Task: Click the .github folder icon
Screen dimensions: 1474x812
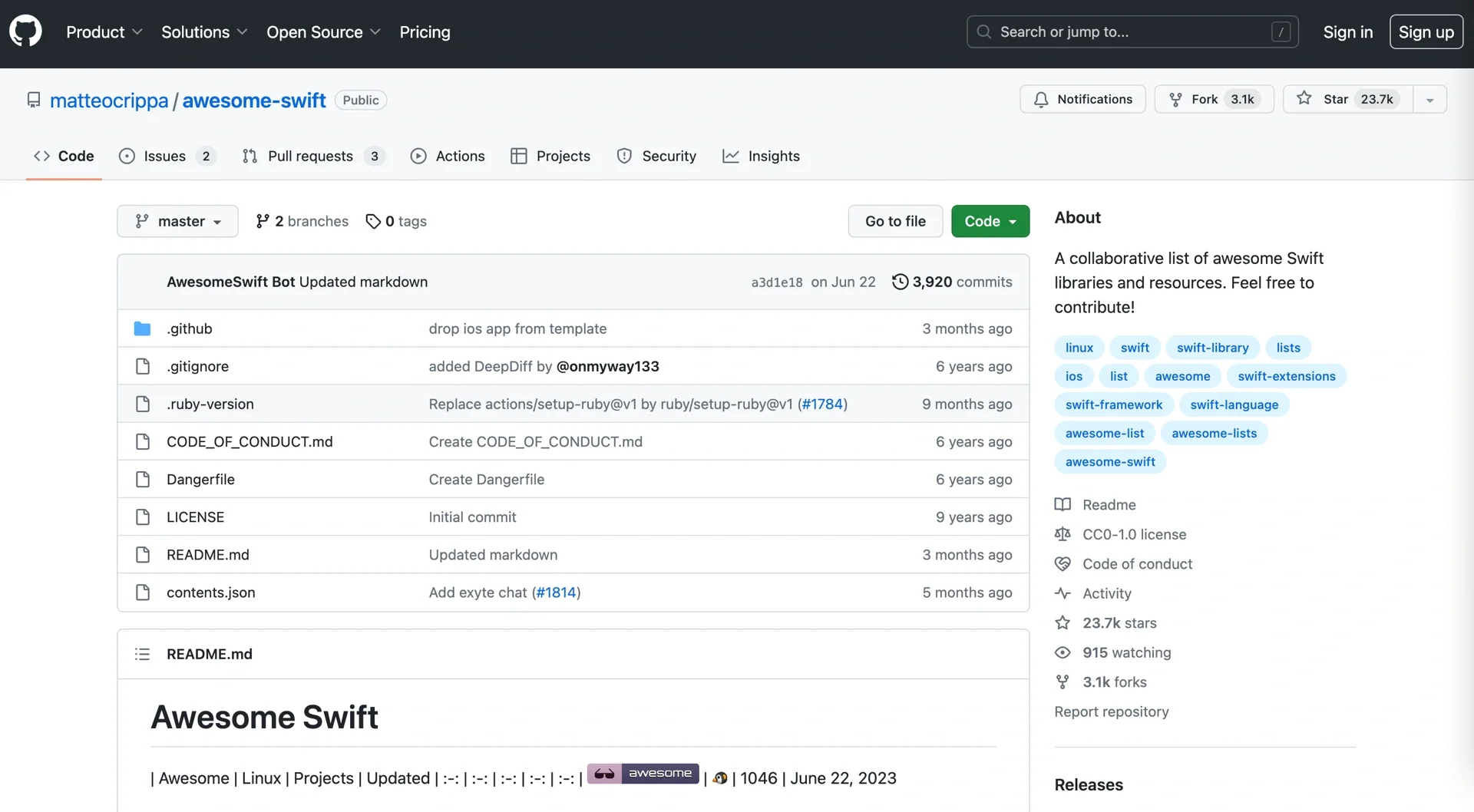Action: click(x=142, y=328)
